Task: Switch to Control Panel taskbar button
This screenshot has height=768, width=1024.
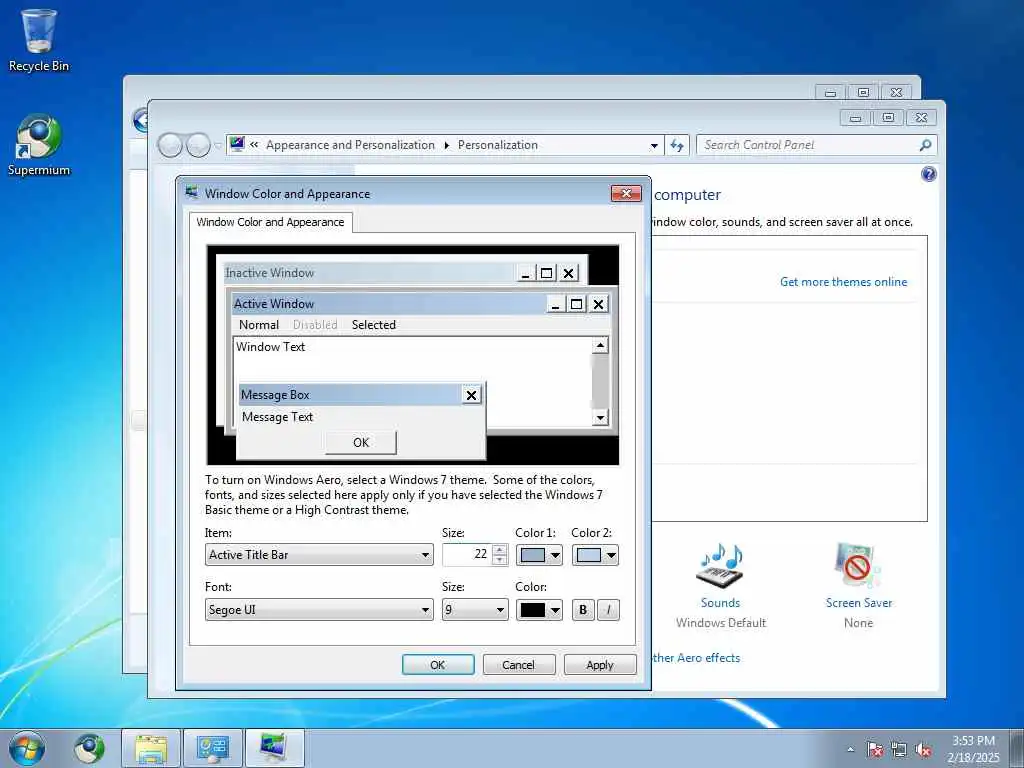Action: (x=212, y=748)
